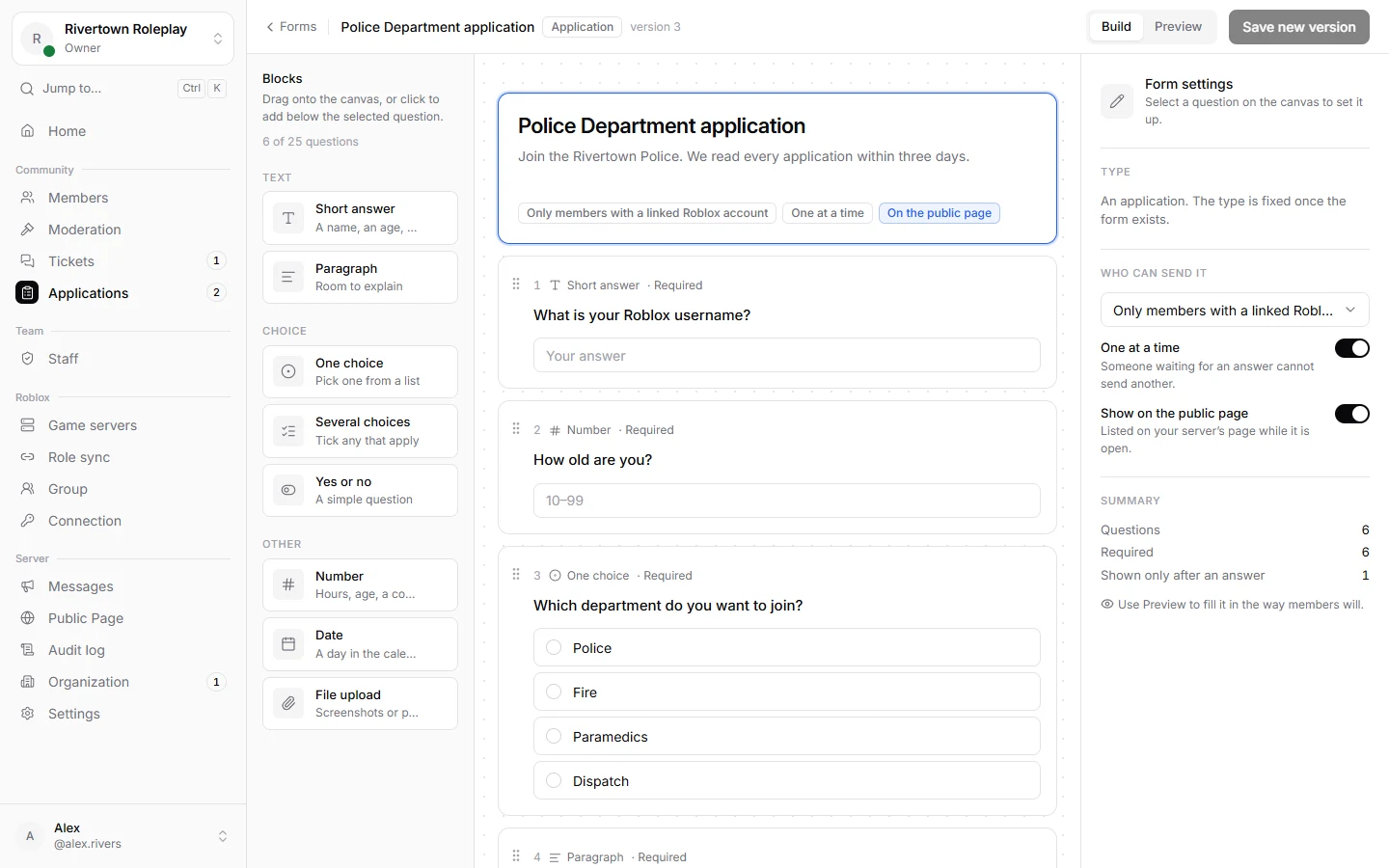1389x868 pixels.
Task: Click the age number field 10–99
Action: coord(786,501)
